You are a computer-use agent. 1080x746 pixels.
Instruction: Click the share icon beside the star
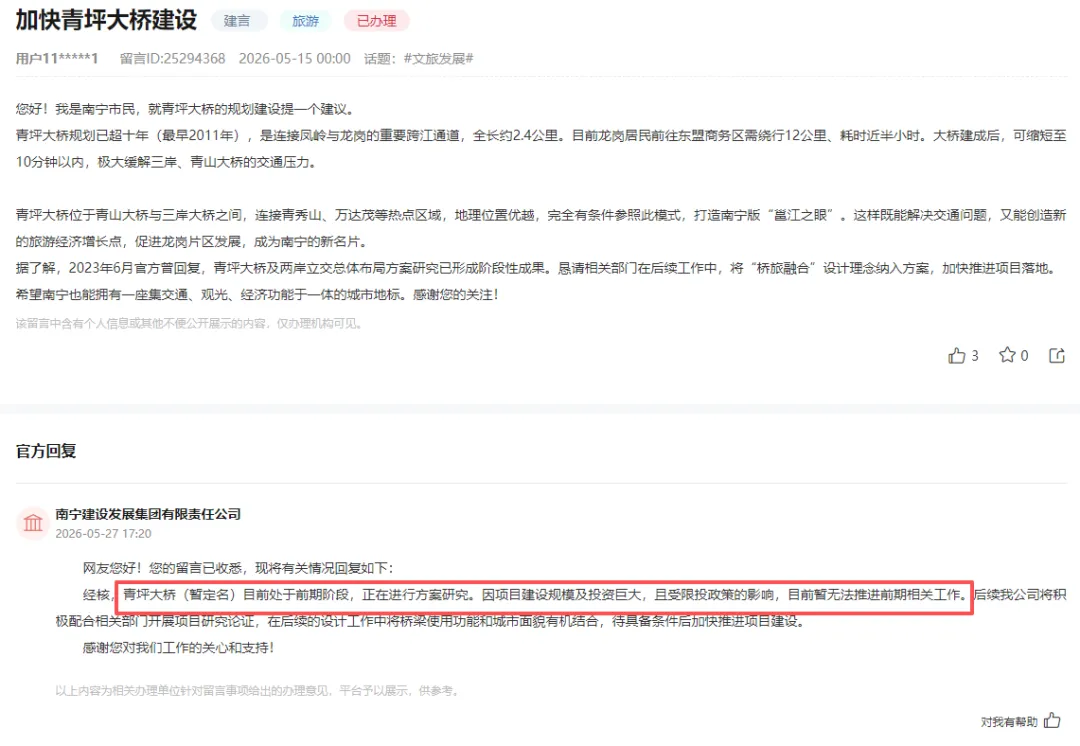tap(1057, 355)
